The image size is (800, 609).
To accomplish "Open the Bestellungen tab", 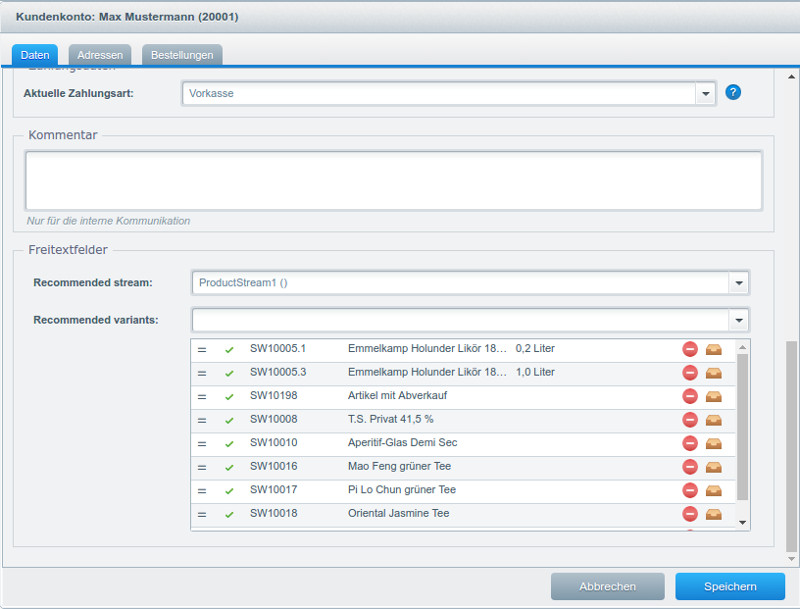I will point(182,55).
